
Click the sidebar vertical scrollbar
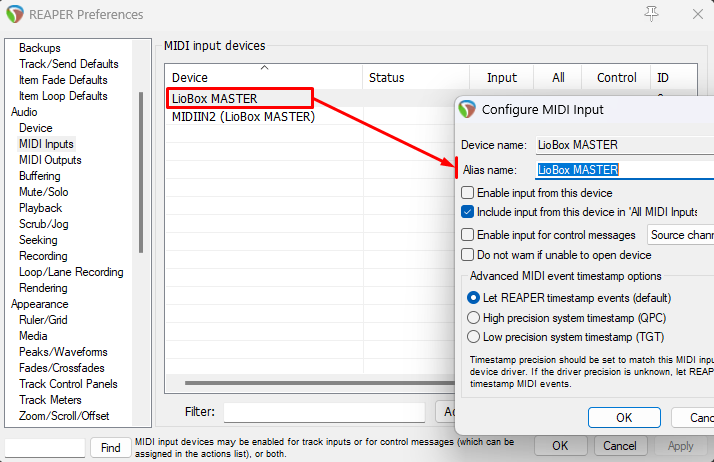coord(141,173)
